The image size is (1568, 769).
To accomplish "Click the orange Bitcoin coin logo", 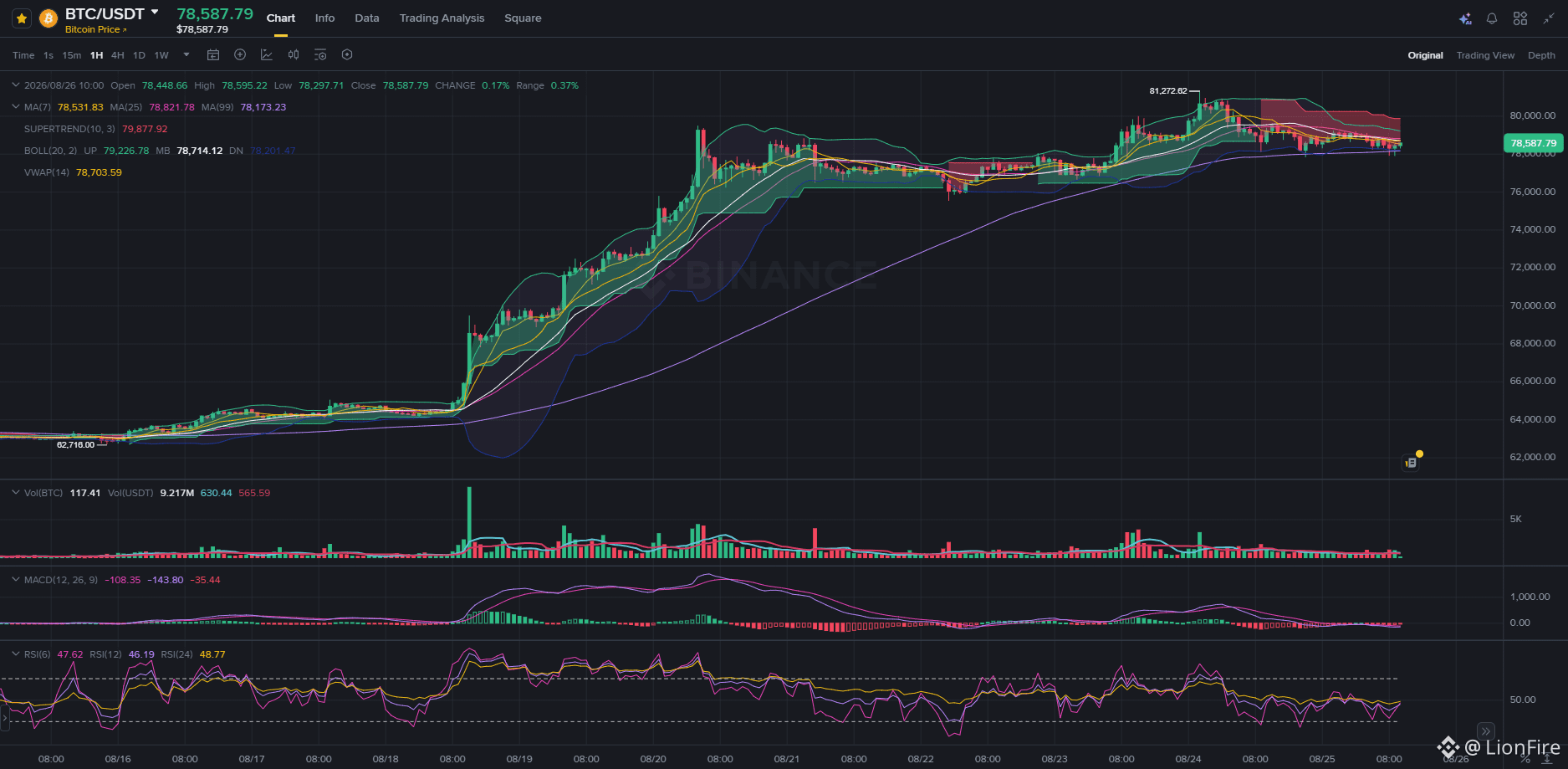I will point(49,18).
